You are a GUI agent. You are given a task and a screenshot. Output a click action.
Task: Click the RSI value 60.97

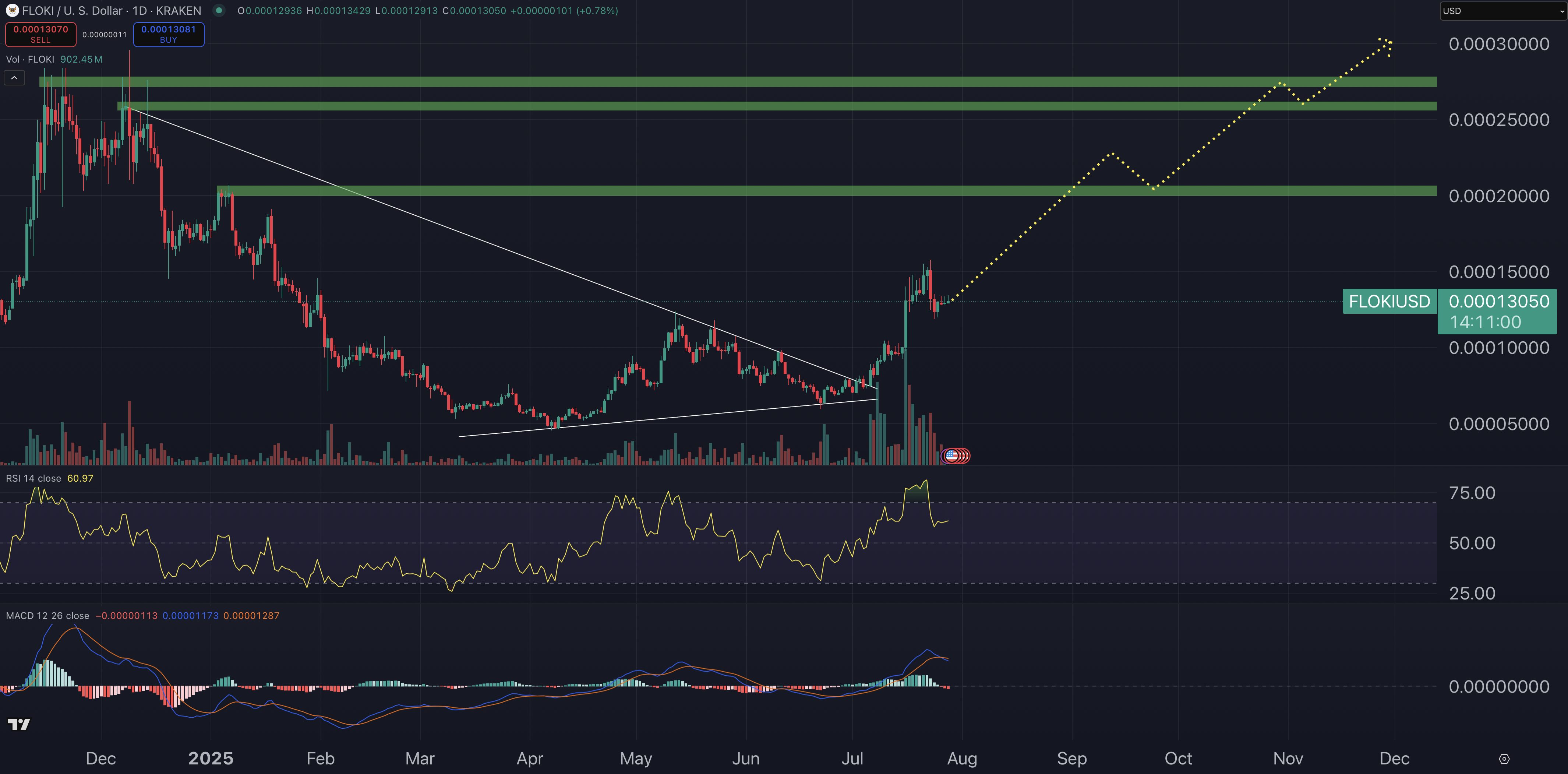point(80,479)
